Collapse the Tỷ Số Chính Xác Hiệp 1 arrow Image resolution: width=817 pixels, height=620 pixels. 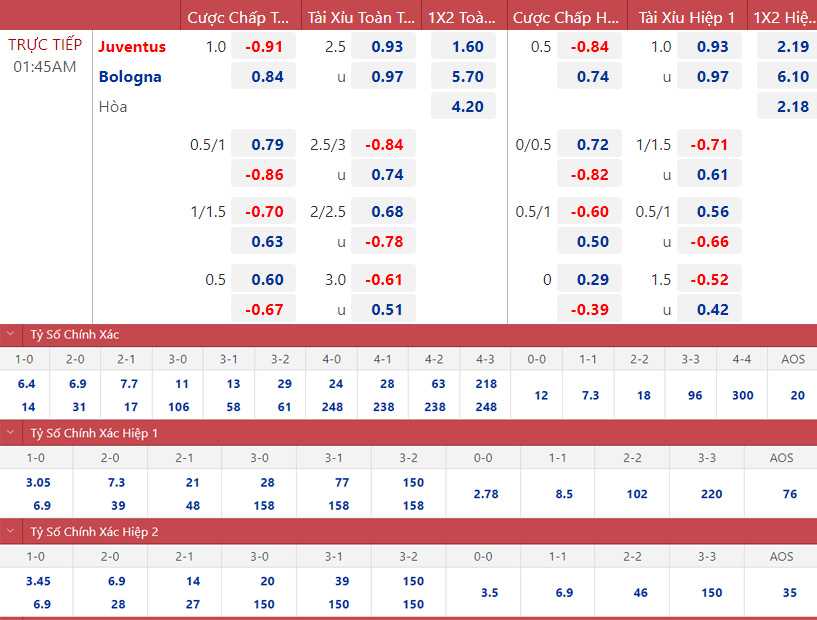(11, 433)
